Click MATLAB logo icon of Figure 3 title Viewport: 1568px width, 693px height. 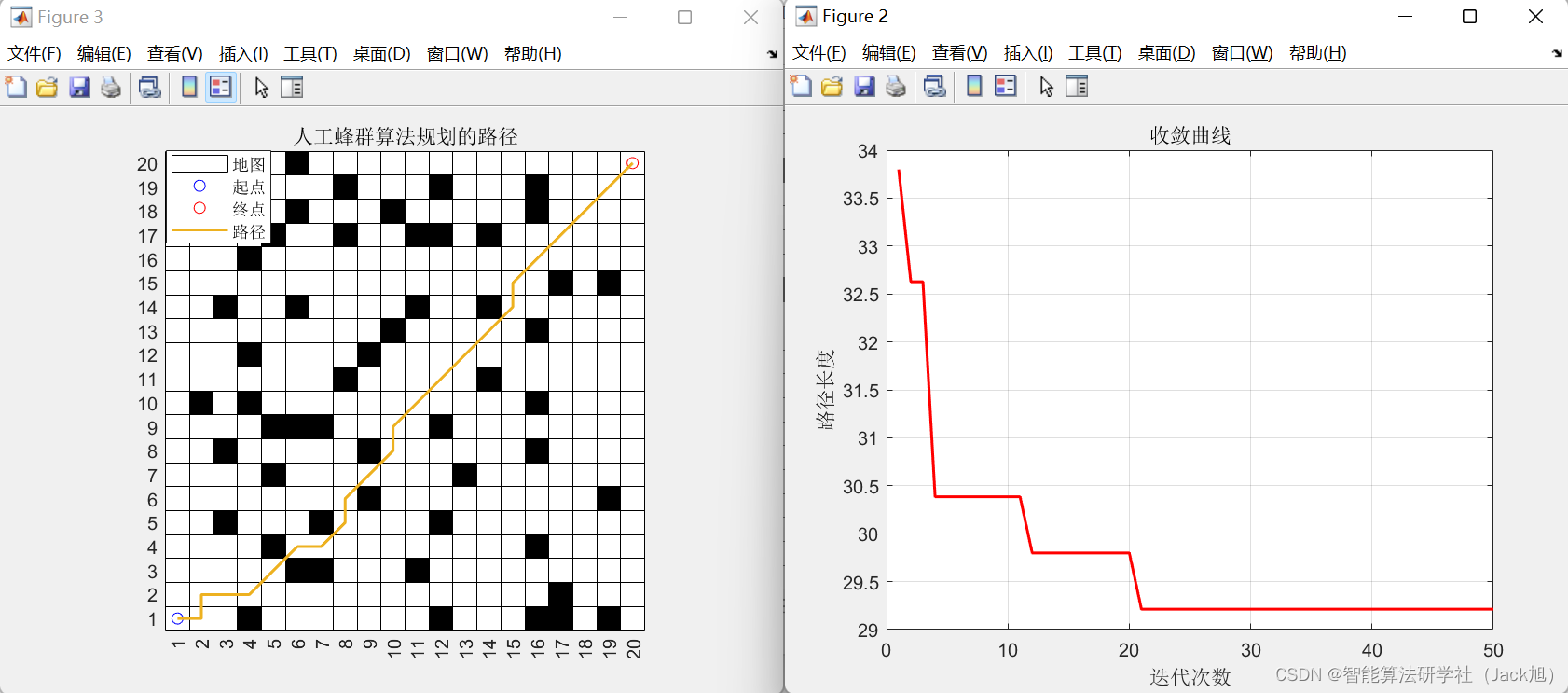pyautogui.click(x=21, y=17)
